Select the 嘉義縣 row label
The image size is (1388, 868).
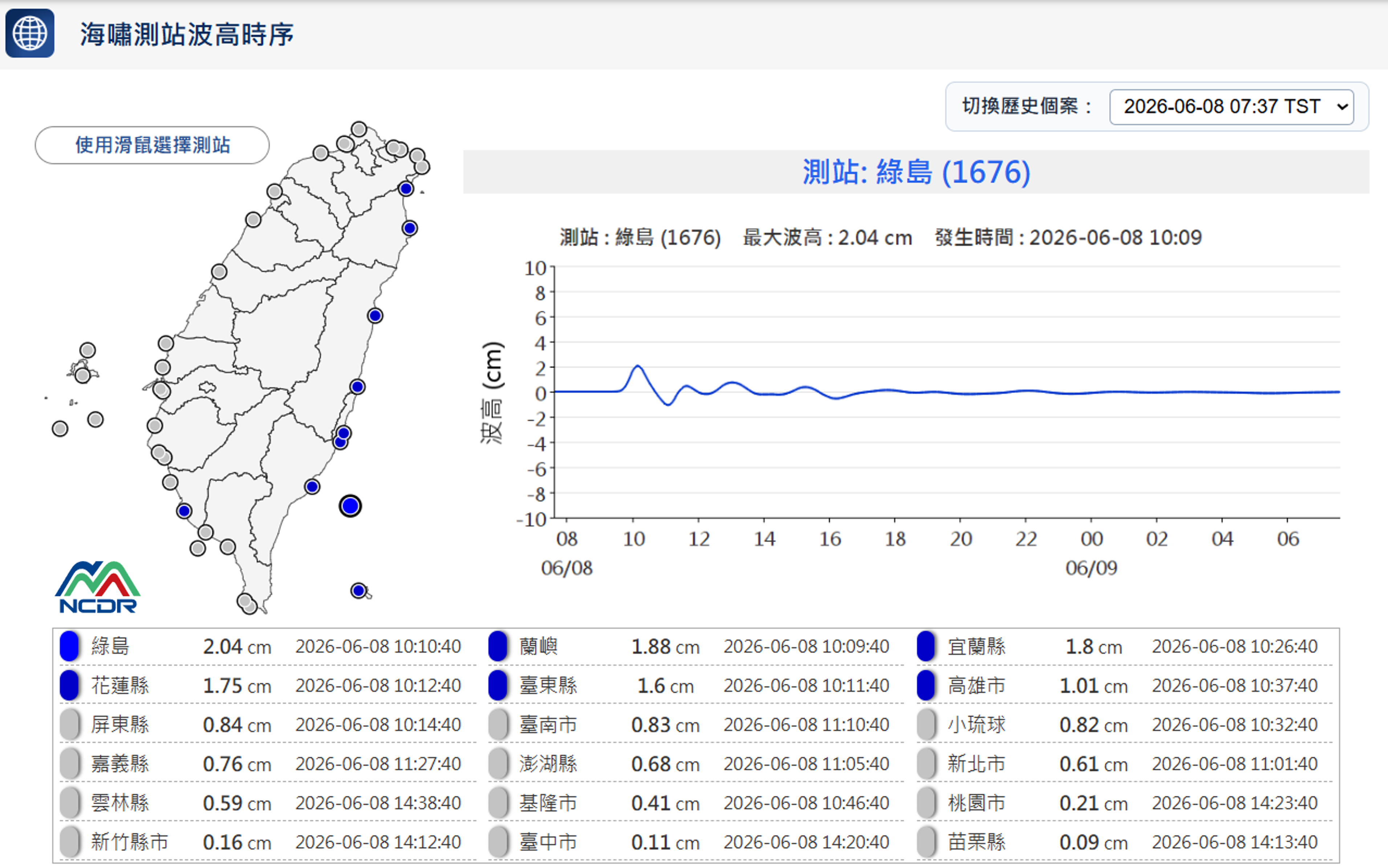[x=120, y=763]
